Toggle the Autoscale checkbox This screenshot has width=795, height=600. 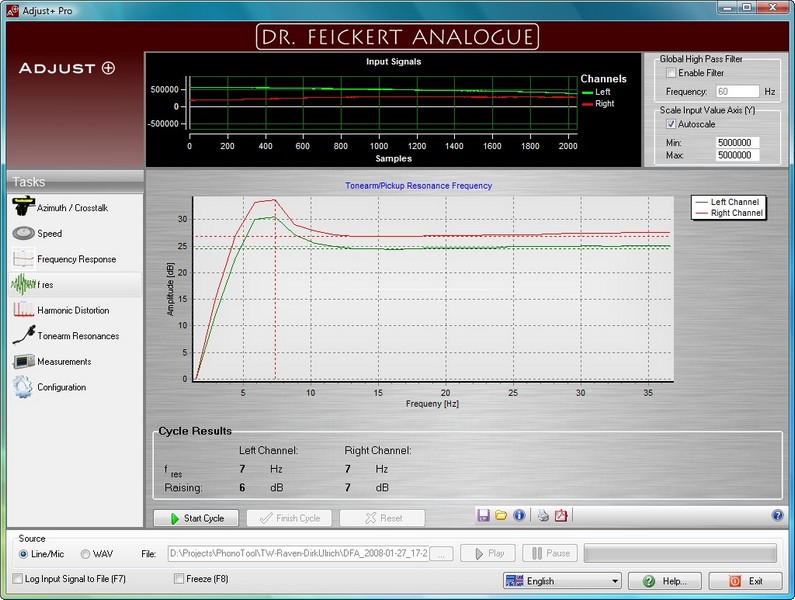click(671, 124)
